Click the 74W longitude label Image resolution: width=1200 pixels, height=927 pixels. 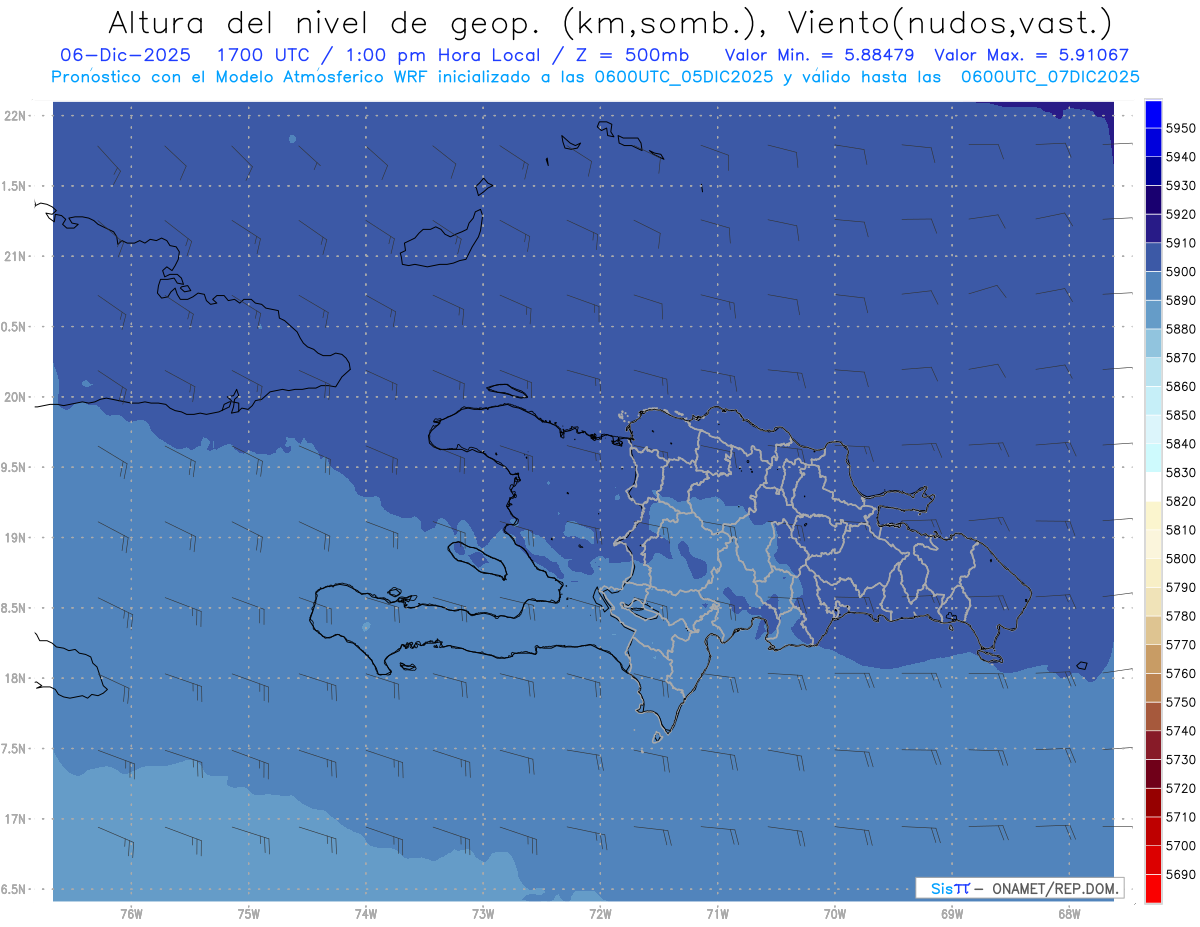366,914
